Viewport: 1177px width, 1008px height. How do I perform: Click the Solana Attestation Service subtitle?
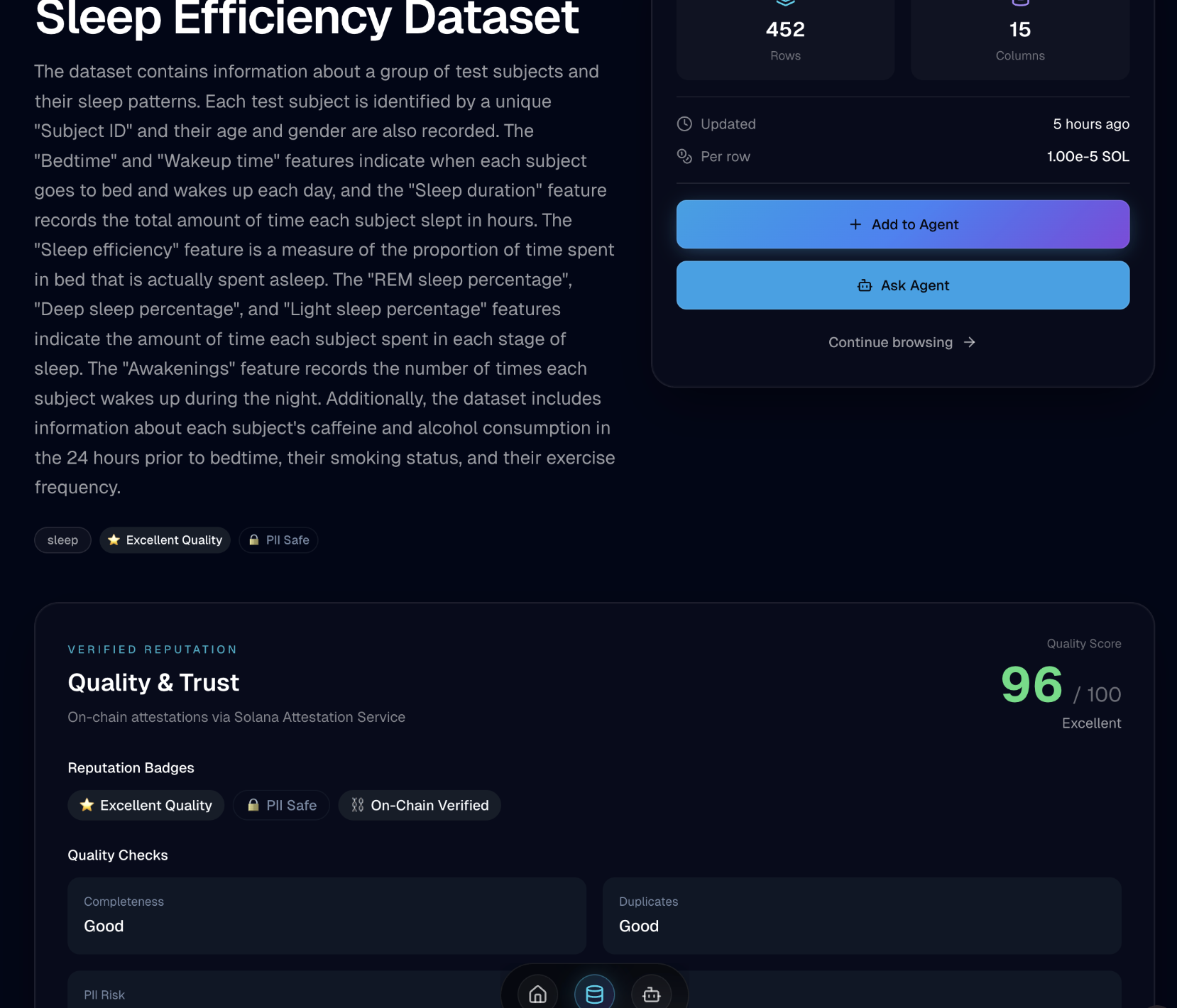[x=236, y=718]
